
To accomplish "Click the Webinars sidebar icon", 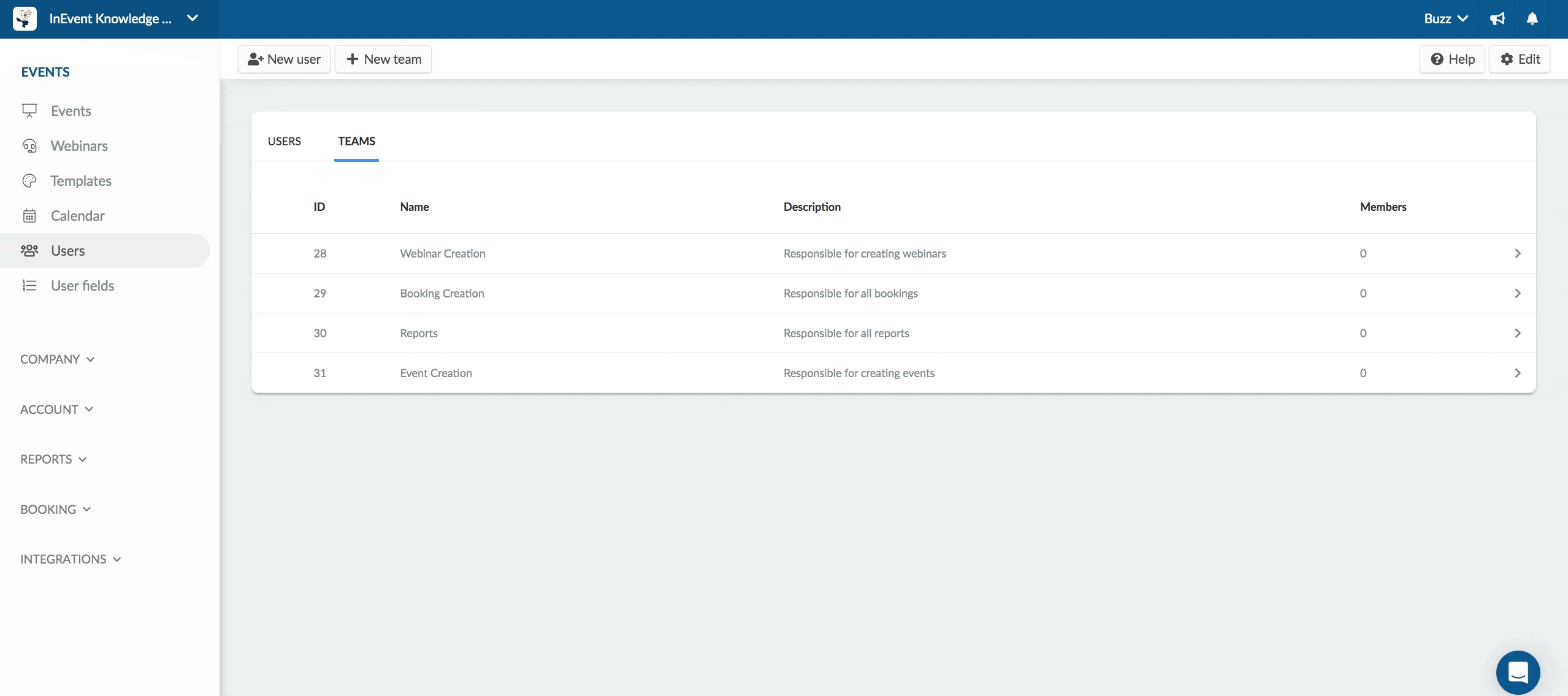I will point(30,146).
